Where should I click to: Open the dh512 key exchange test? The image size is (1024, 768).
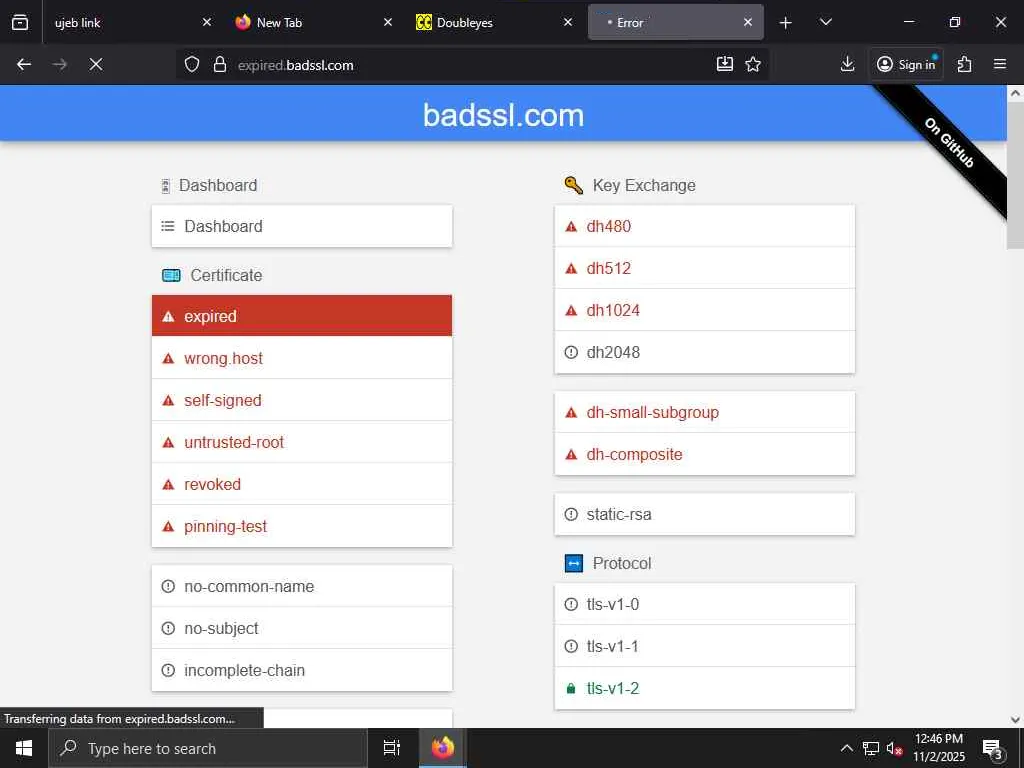click(705, 268)
